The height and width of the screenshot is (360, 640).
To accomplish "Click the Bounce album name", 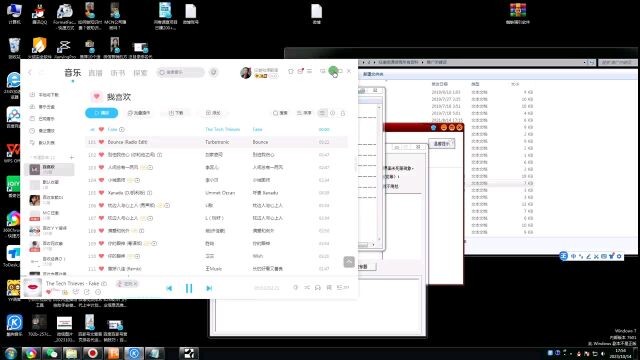I will [x=260, y=142].
